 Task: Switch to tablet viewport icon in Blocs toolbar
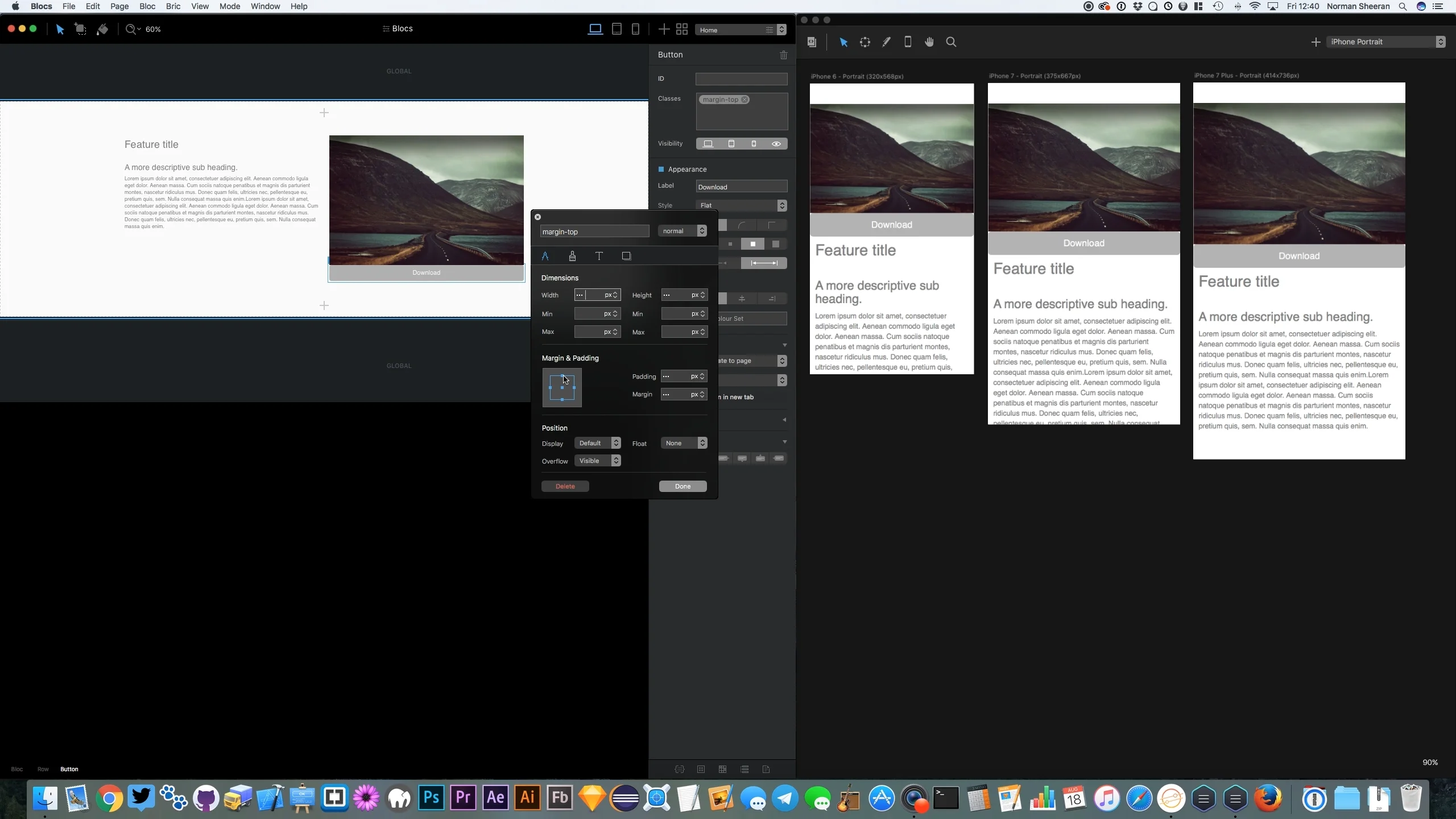pyautogui.click(x=617, y=29)
